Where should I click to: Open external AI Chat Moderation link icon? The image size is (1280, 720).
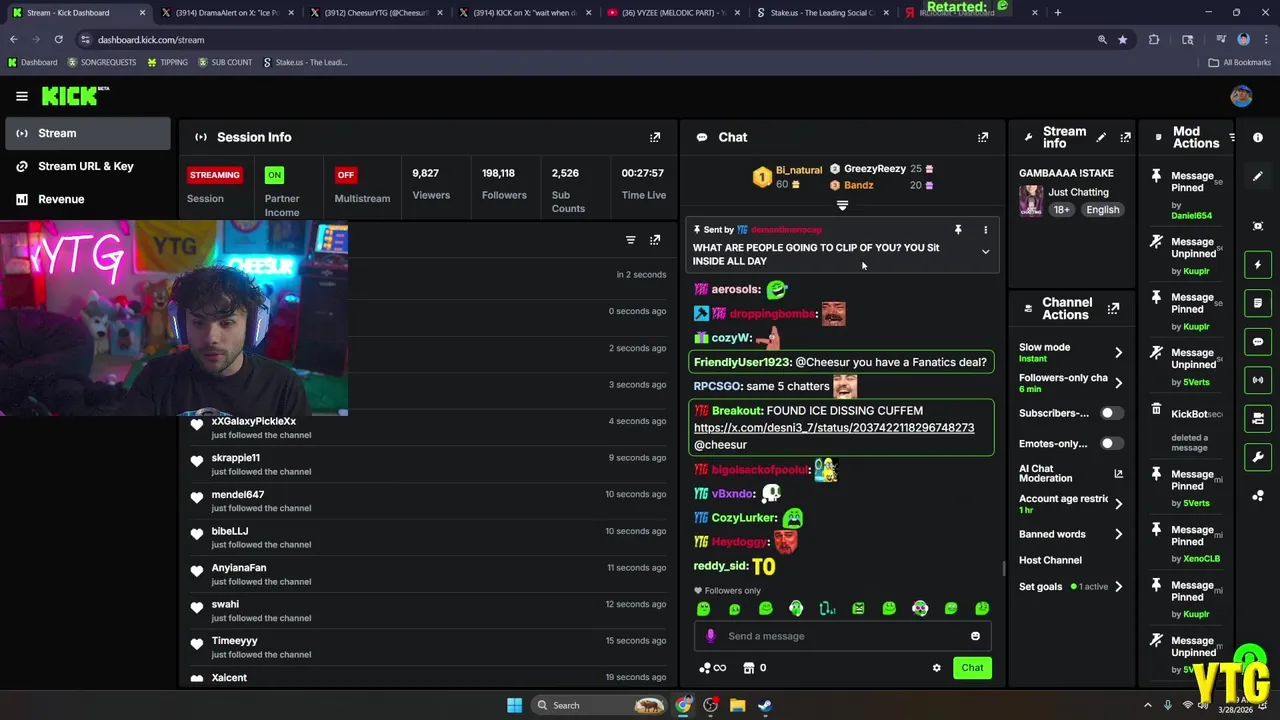tap(1118, 474)
